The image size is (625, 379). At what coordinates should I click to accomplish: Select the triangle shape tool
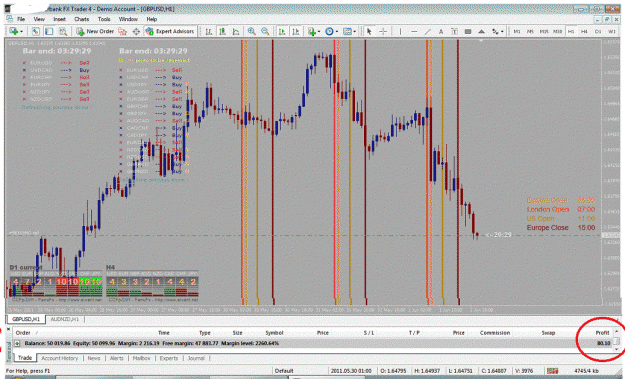[x=482, y=31]
